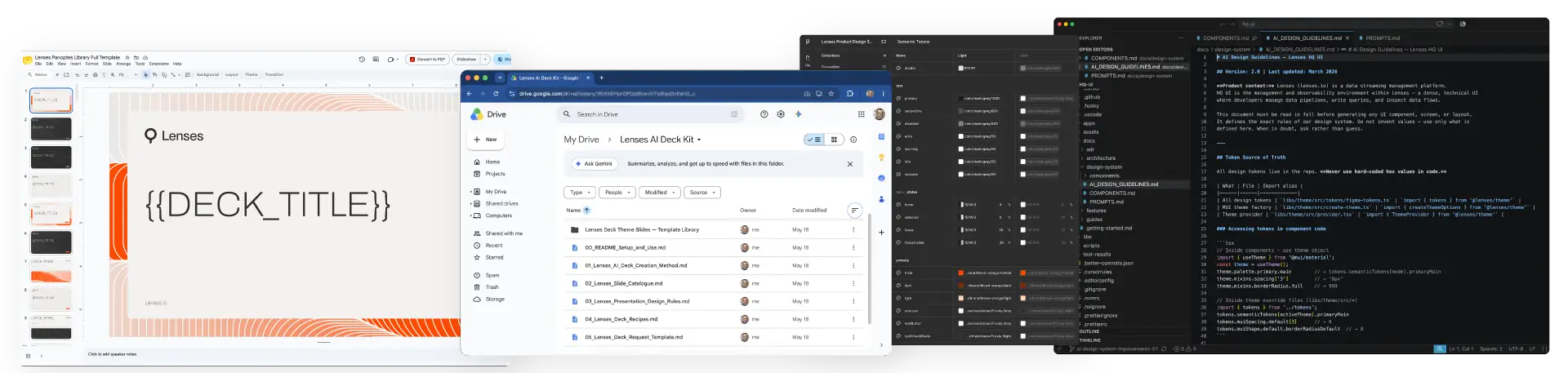
Task: Open the Google apps grid icon
Action: coord(861,114)
